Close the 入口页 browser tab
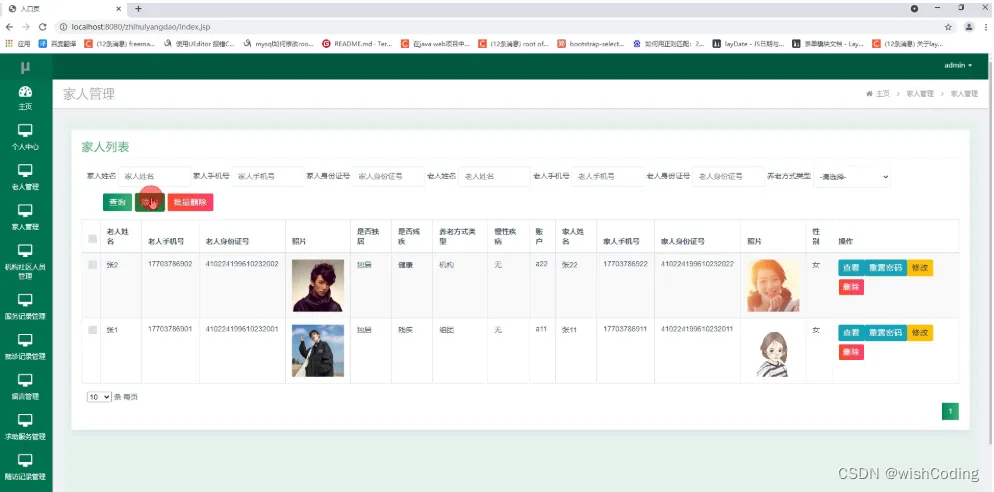 click(119, 9)
